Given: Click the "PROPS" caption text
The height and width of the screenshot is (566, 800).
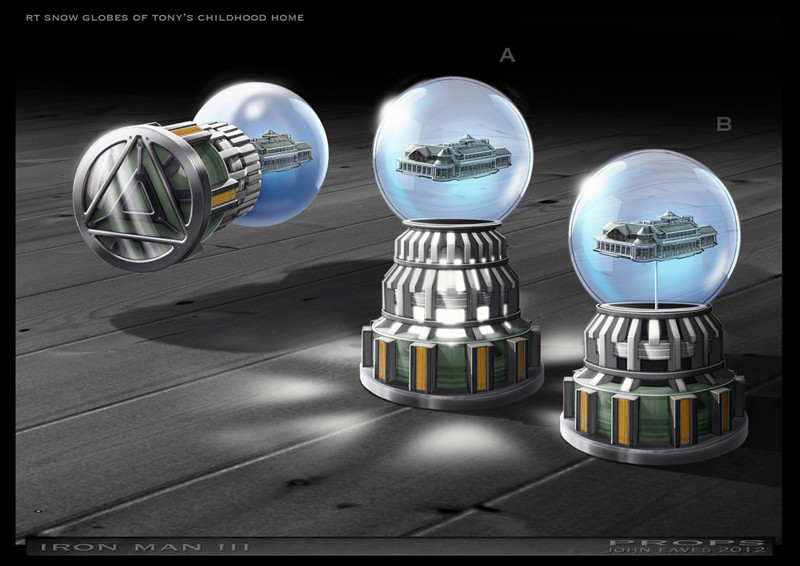Looking at the screenshot, I should pyautogui.click(x=687, y=543).
